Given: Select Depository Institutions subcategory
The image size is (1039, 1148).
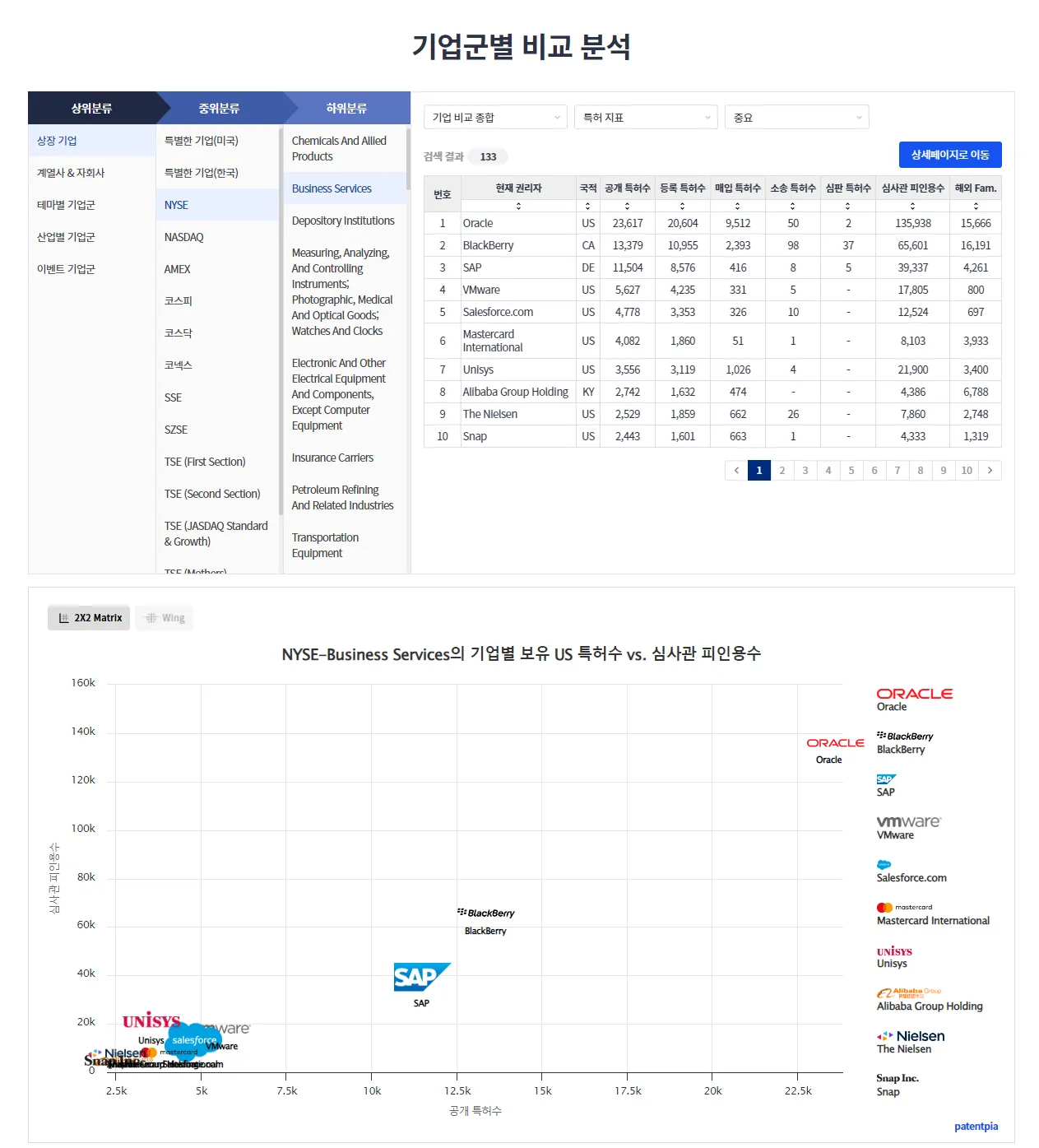Looking at the screenshot, I should click(345, 221).
